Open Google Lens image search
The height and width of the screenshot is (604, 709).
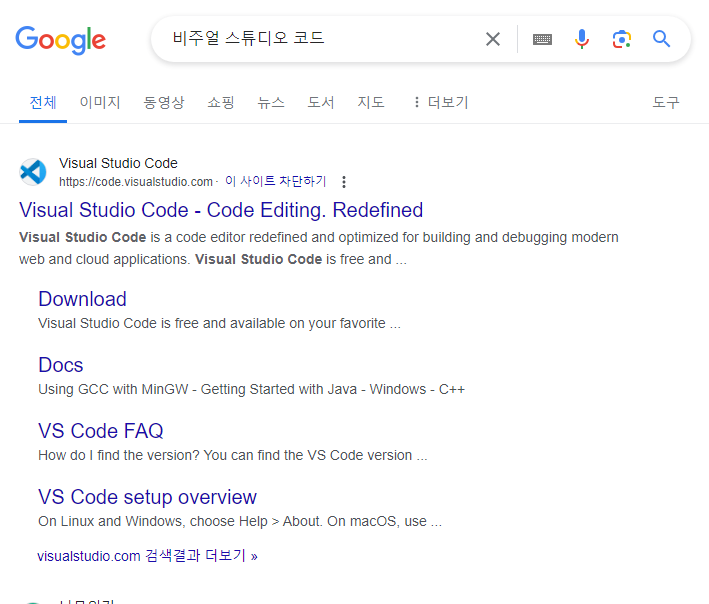tap(622, 39)
